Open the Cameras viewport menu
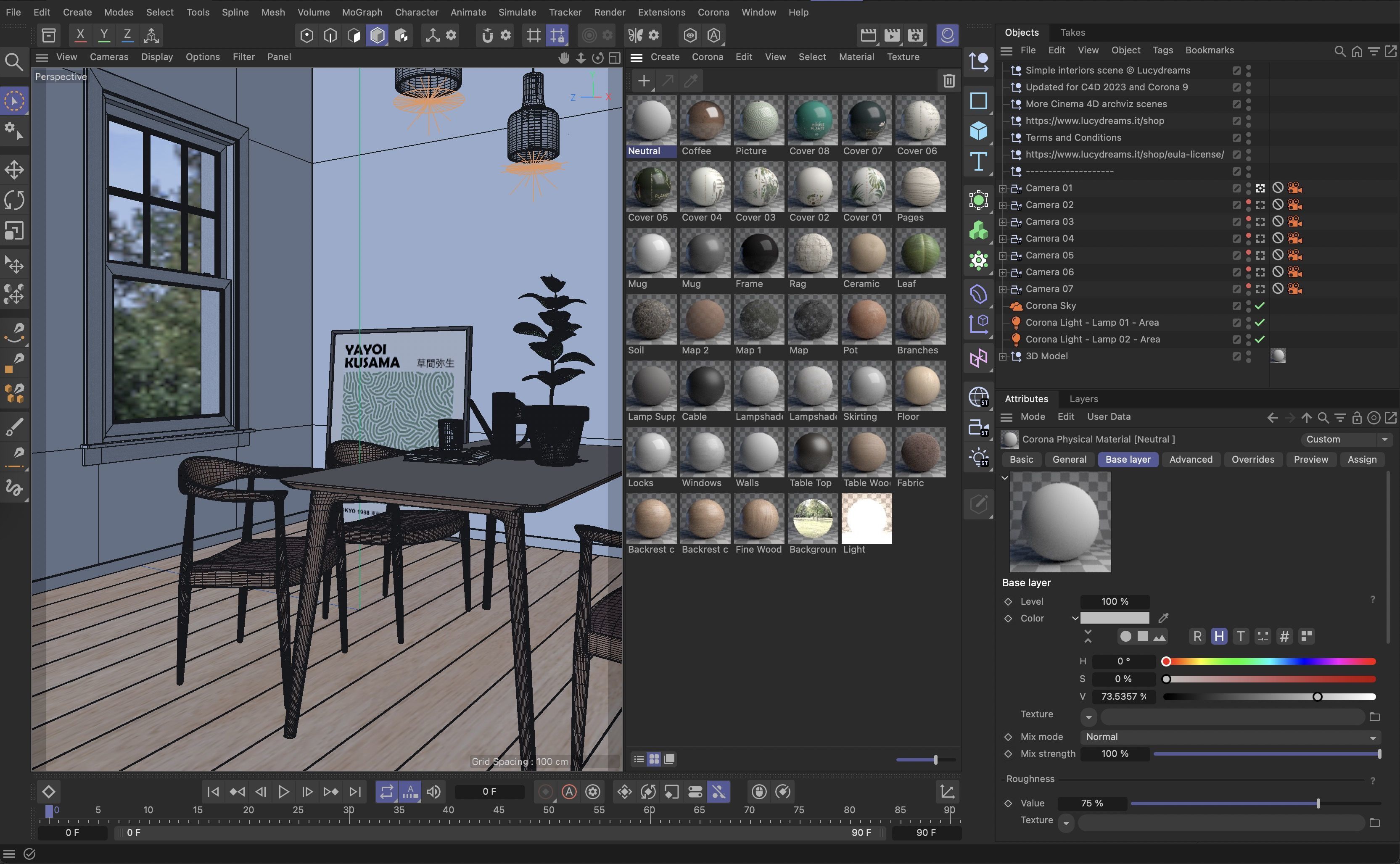Screen dimensions: 1400x864 pyautogui.click(x=108, y=57)
